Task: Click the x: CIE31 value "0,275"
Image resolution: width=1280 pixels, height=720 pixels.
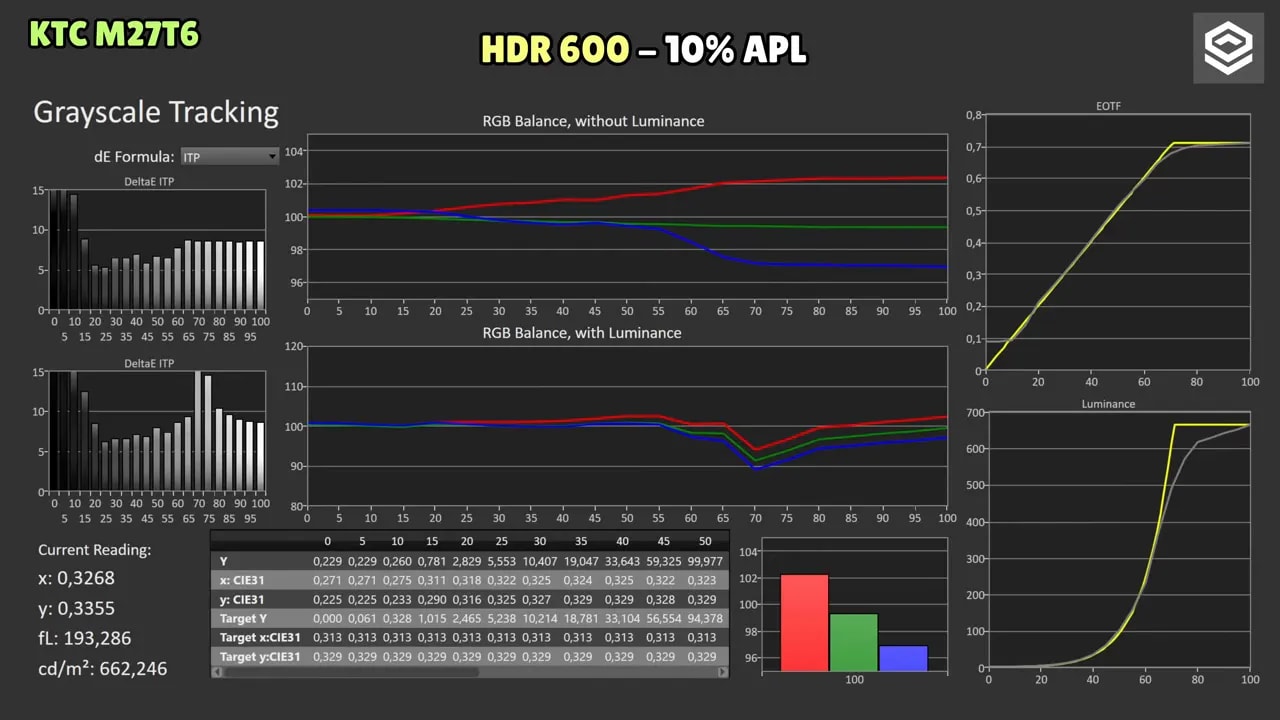Action: (397, 580)
